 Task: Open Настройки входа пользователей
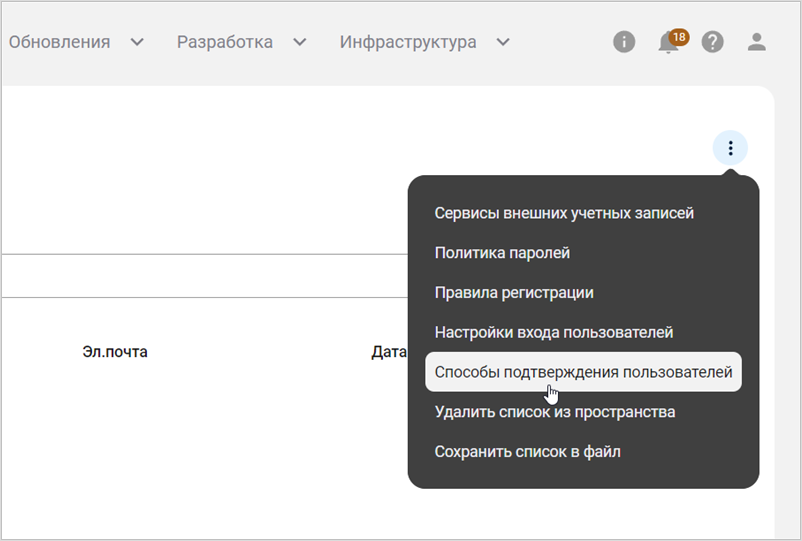pos(554,332)
